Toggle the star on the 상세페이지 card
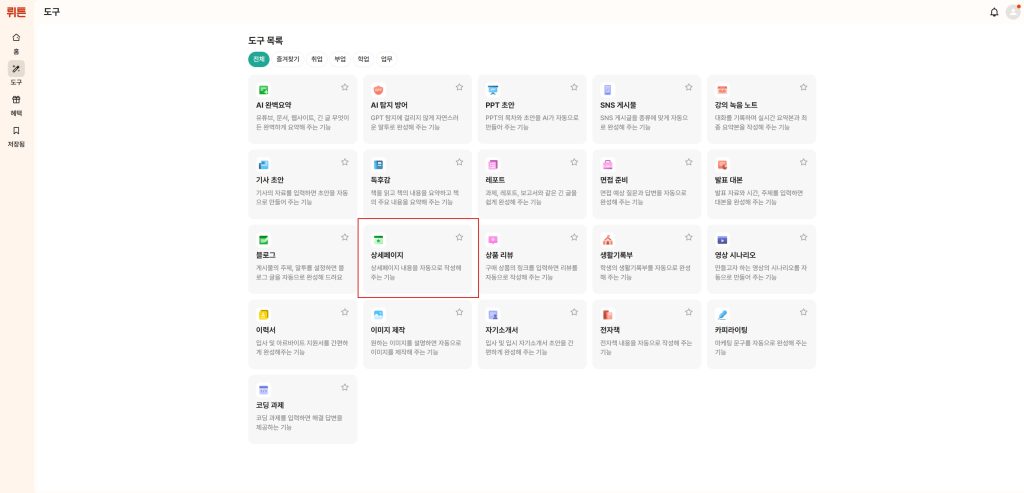1024x493 pixels. click(x=459, y=238)
